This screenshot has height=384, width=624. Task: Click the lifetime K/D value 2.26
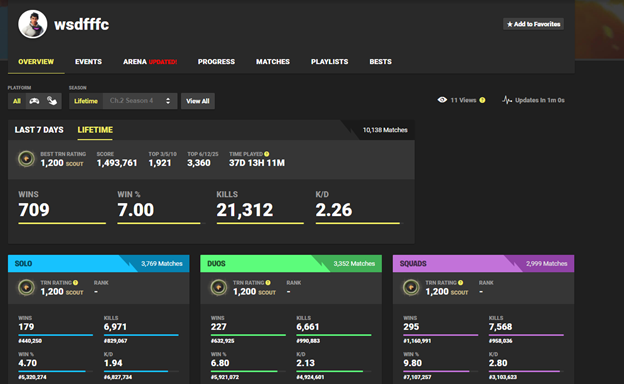pos(334,210)
